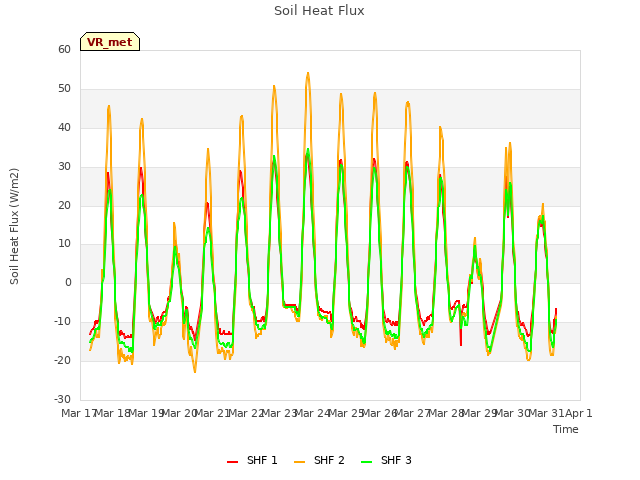The width and height of the screenshot is (640, 480).
Task: Toggle SHF 1 series via legend label
Action: point(262,460)
